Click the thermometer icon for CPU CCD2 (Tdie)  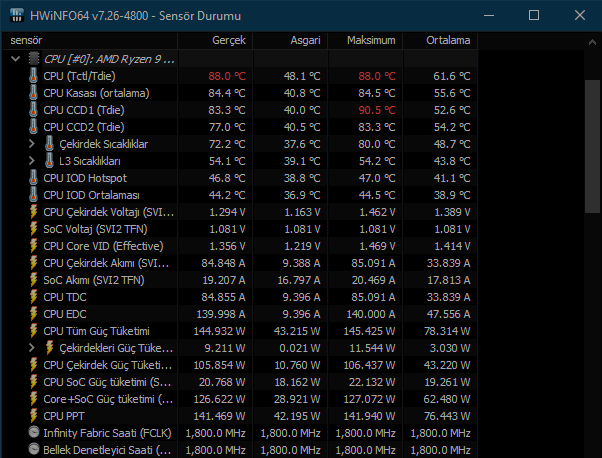34,127
